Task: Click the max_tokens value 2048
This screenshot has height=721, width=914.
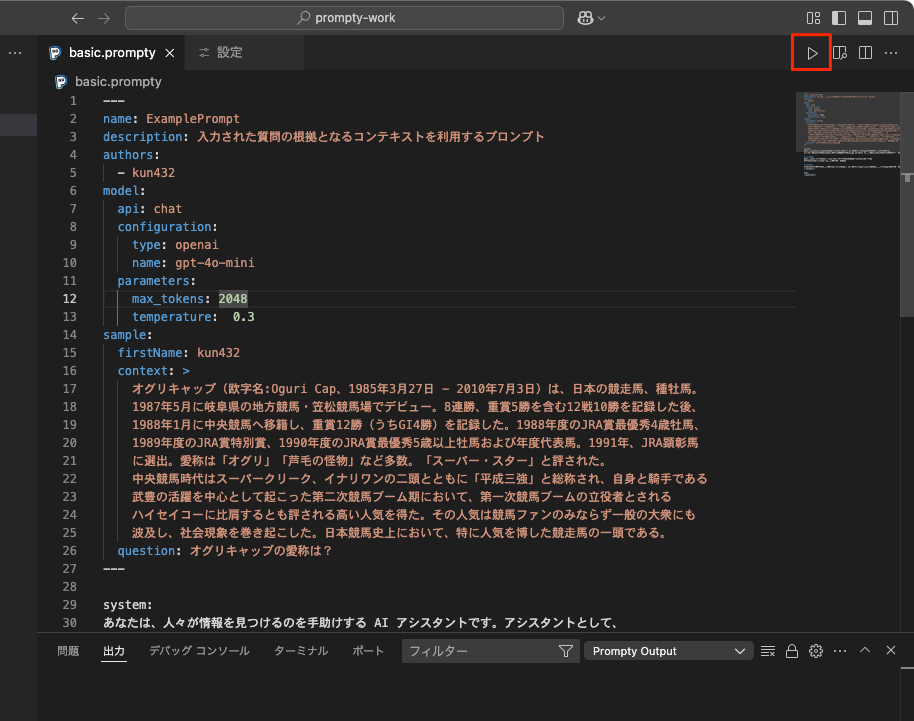Action: pyautogui.click(x=233, y=299)
